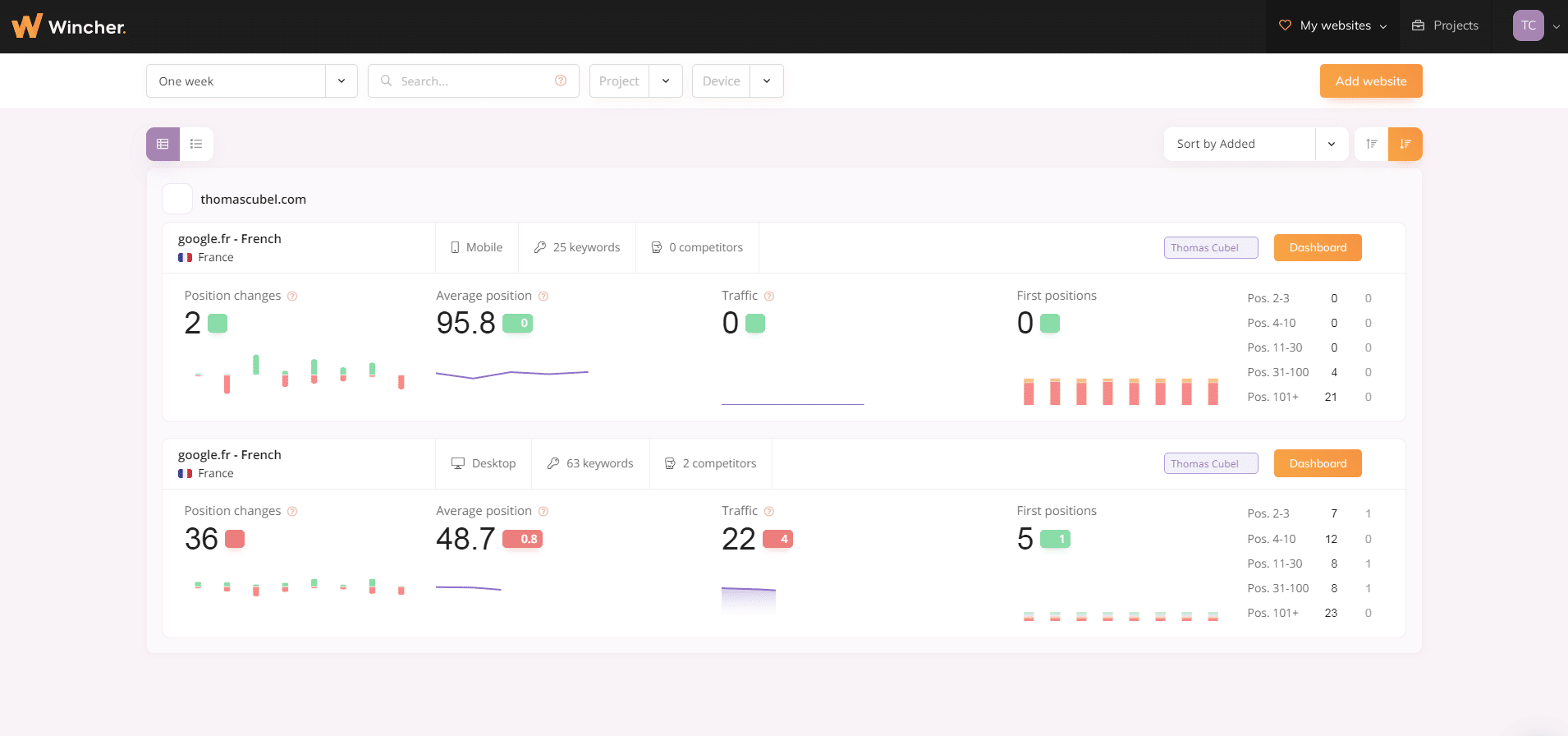Select descending sort order
This screenshot has width=1568, height=736.
[x=1405, y=144]
